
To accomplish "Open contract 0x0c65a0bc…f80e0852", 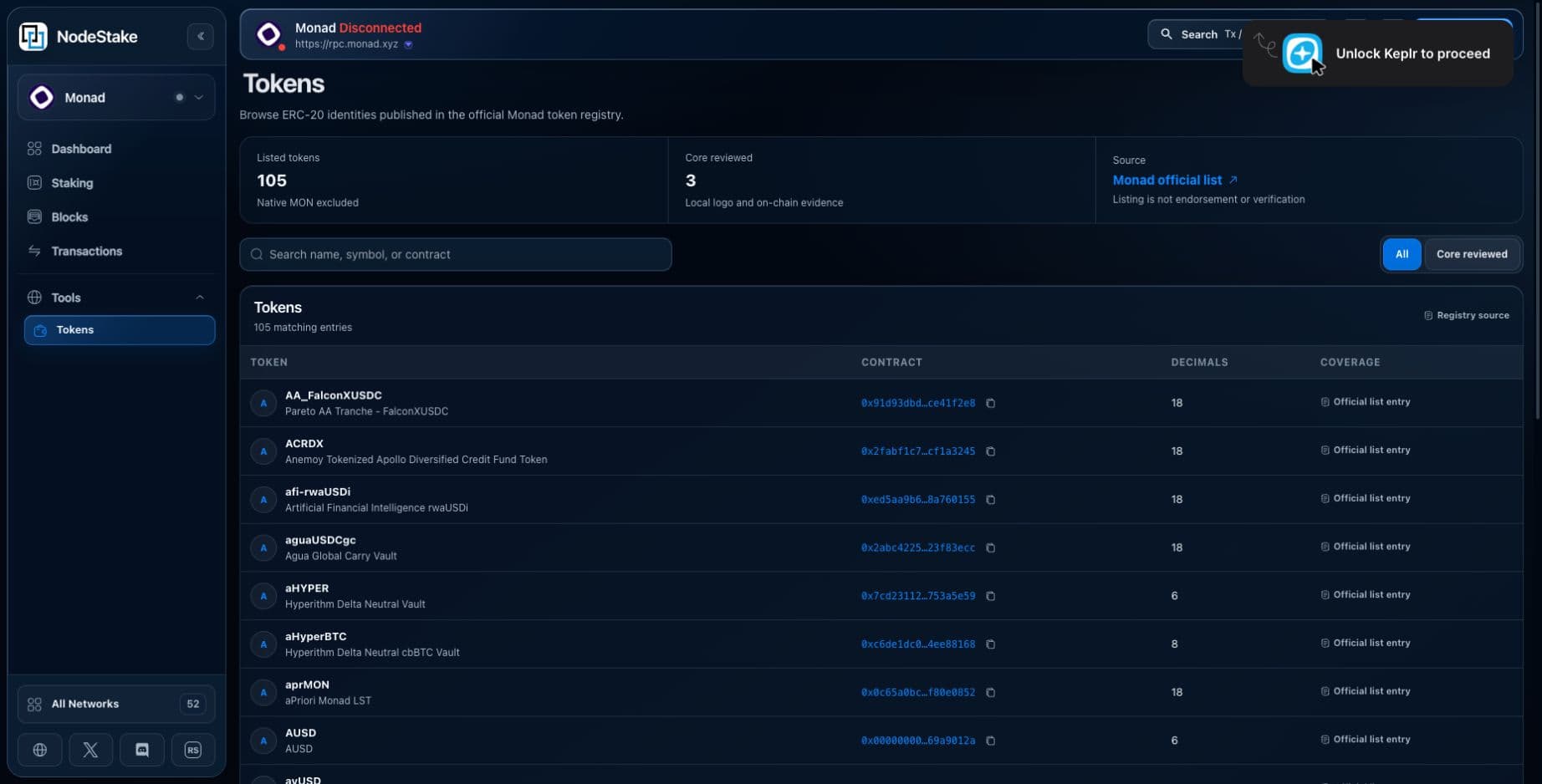I will pos(918,693).
